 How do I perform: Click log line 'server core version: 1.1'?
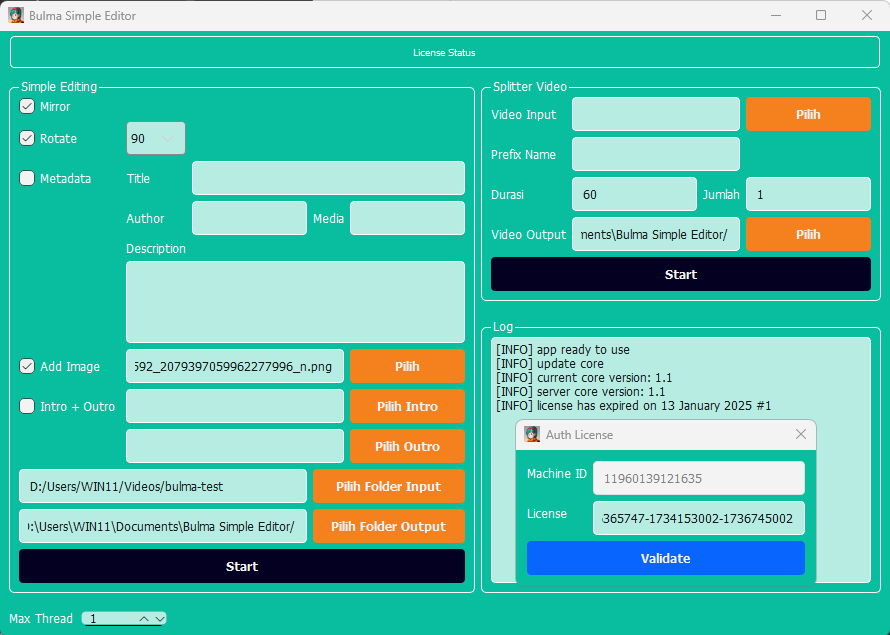pos(581,392)
